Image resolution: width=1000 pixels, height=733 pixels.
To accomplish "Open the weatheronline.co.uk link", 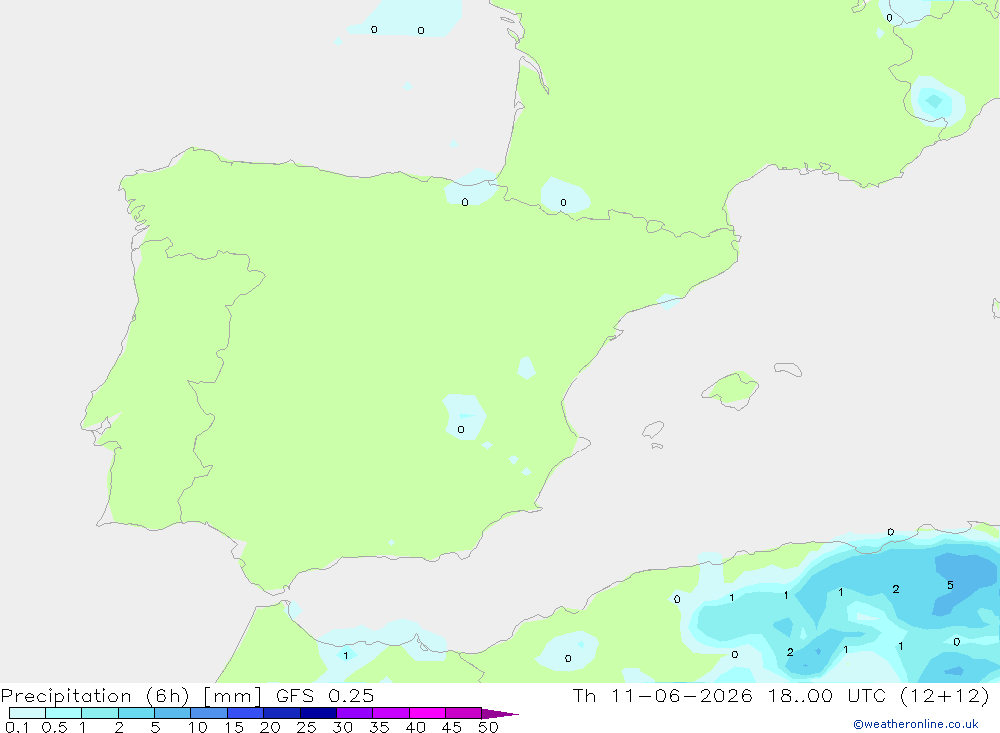I will click(x=916, y=724).
